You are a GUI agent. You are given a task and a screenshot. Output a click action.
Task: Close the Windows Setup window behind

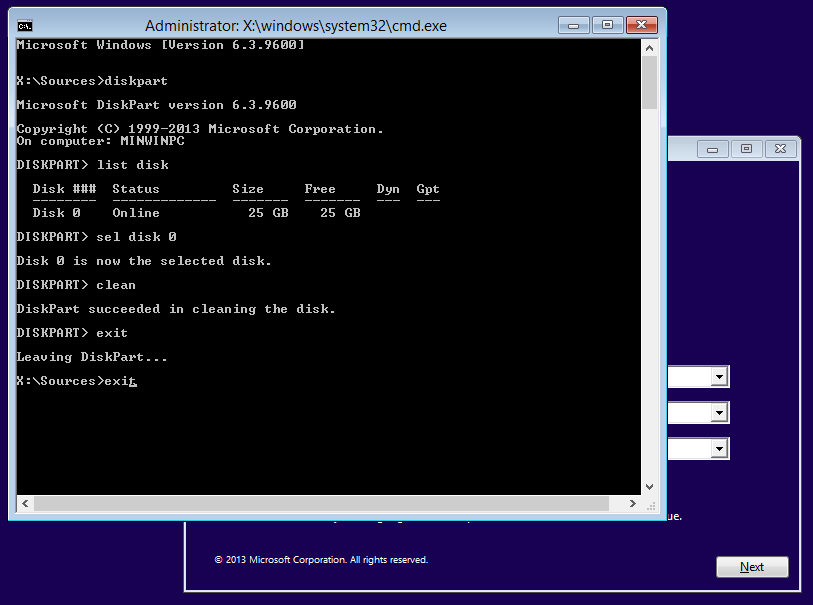click(782, 148)
